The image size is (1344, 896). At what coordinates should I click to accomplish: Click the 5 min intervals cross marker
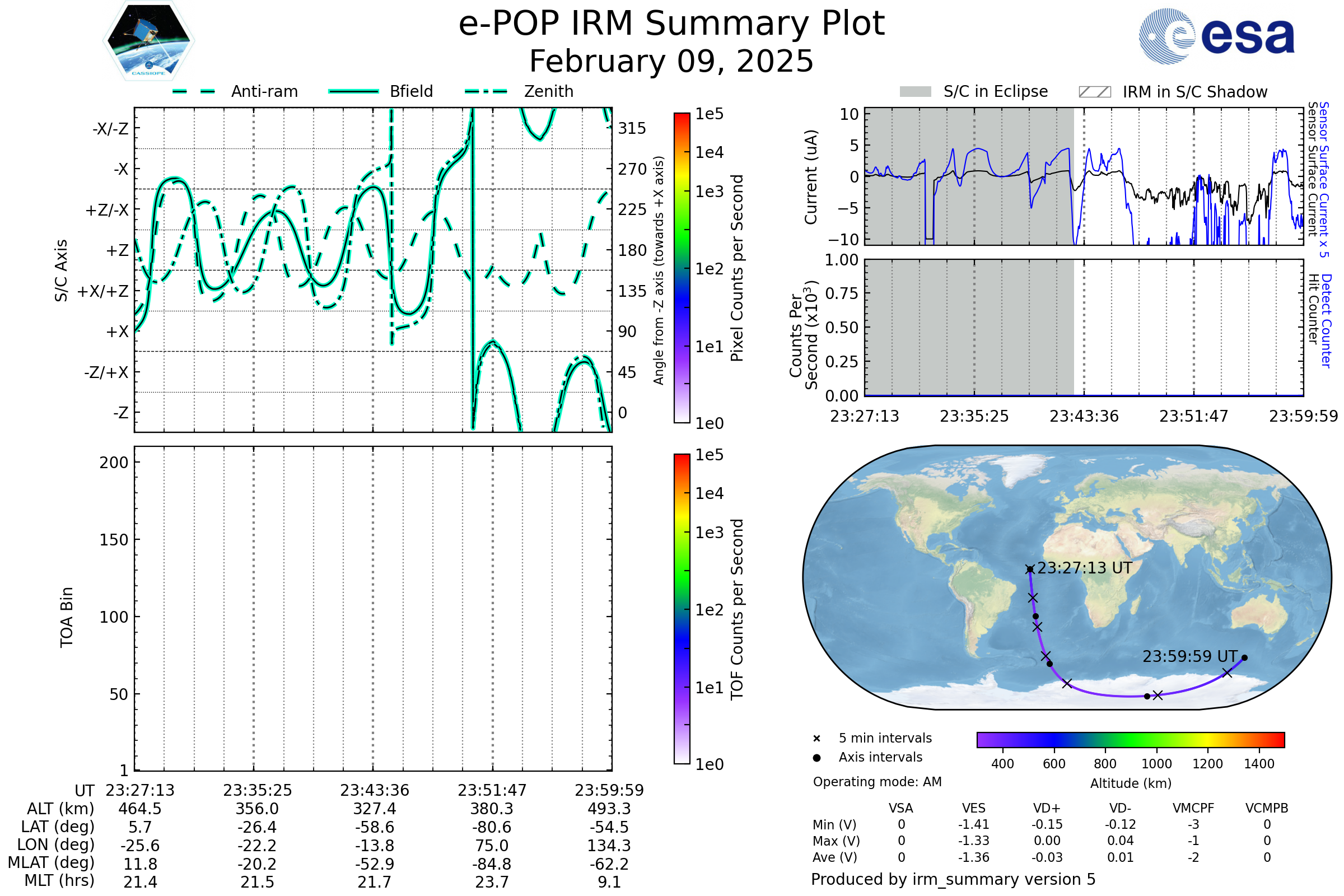(816, 739)
